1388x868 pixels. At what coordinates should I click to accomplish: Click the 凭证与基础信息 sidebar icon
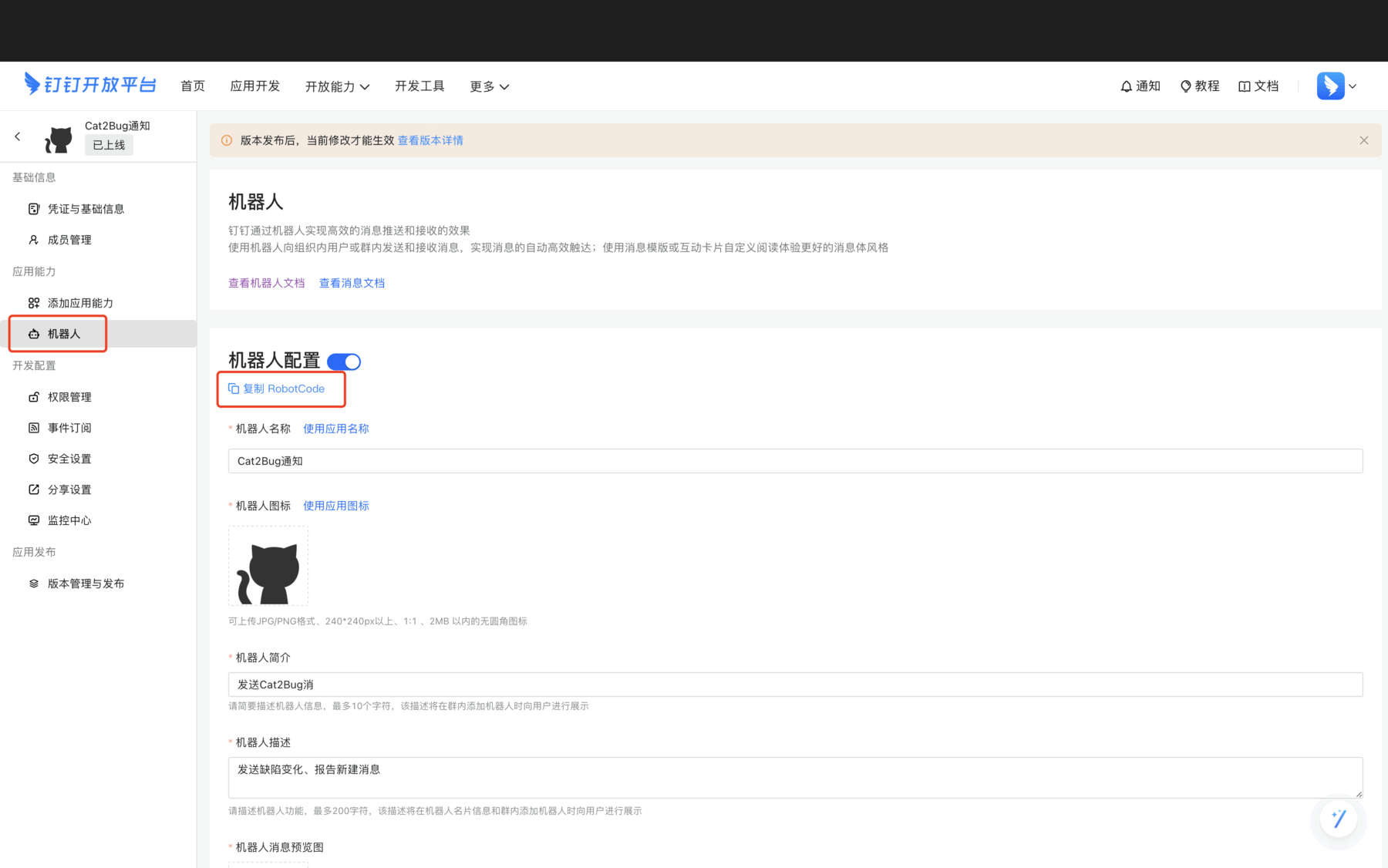[x=34, y=209]
